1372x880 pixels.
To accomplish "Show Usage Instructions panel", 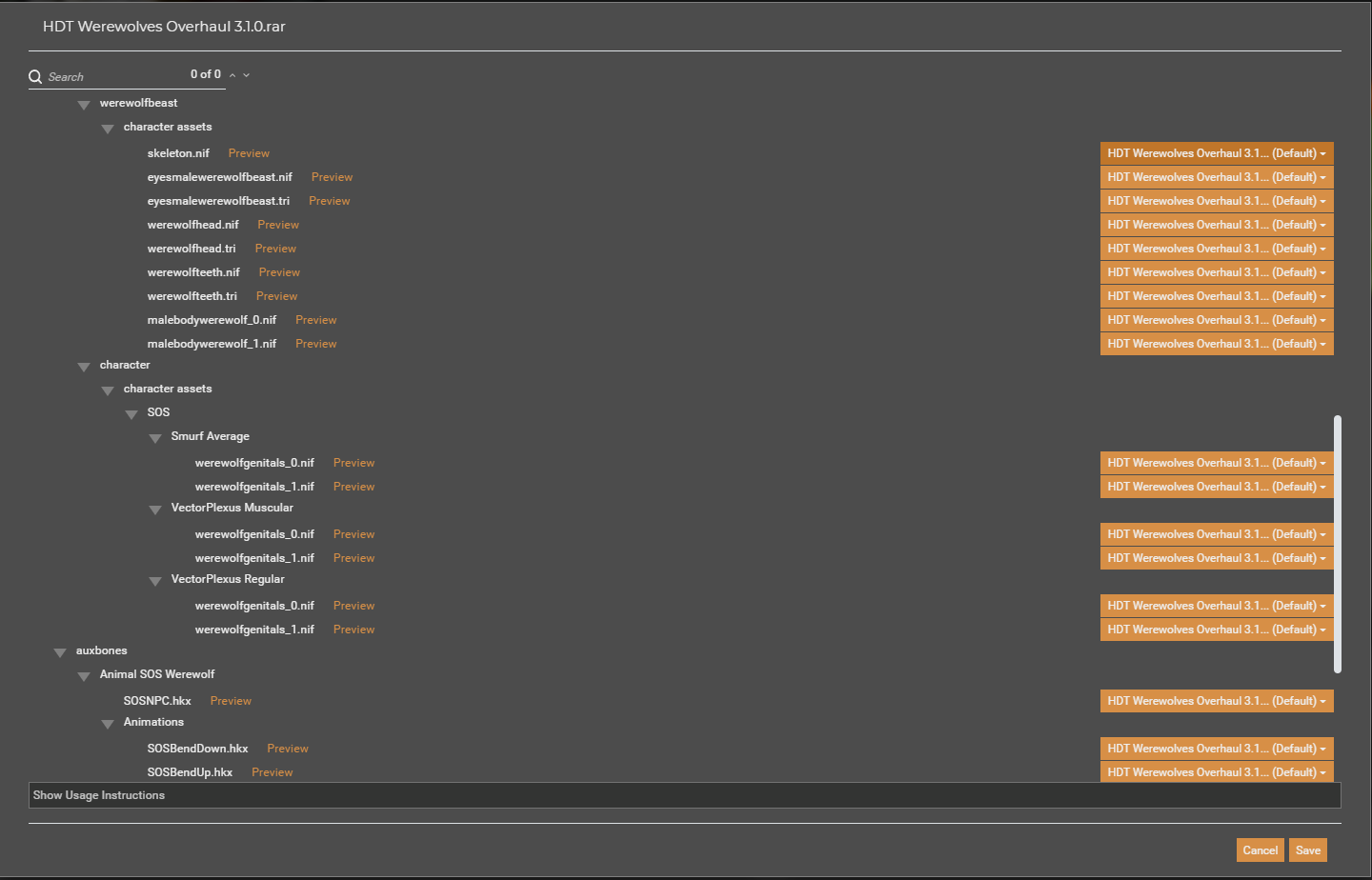I will [x=684, y=795].
